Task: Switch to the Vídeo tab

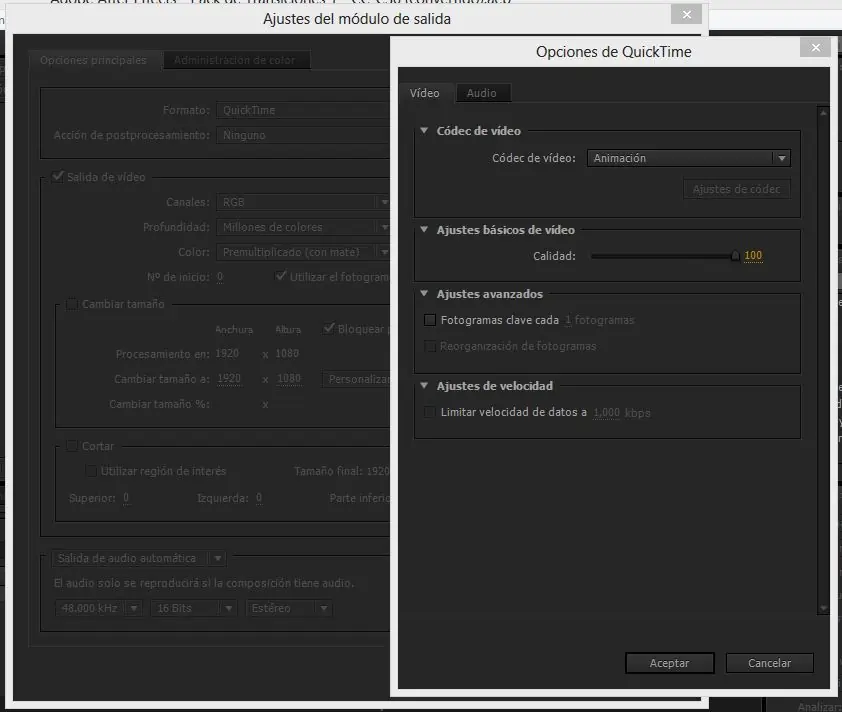Action: coord(424,93)
